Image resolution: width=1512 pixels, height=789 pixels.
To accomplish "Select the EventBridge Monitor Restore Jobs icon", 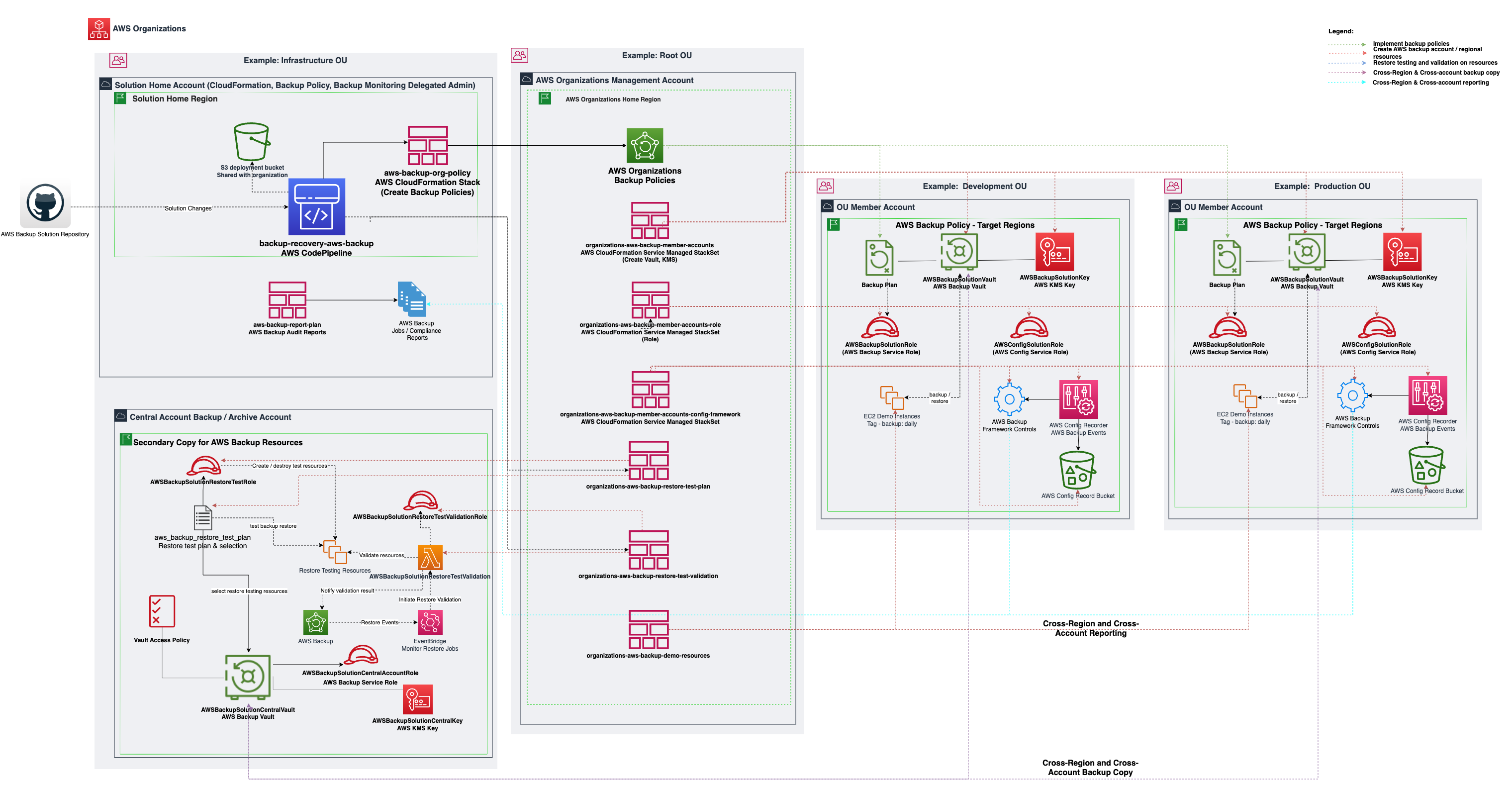I will tap(430, 622).
